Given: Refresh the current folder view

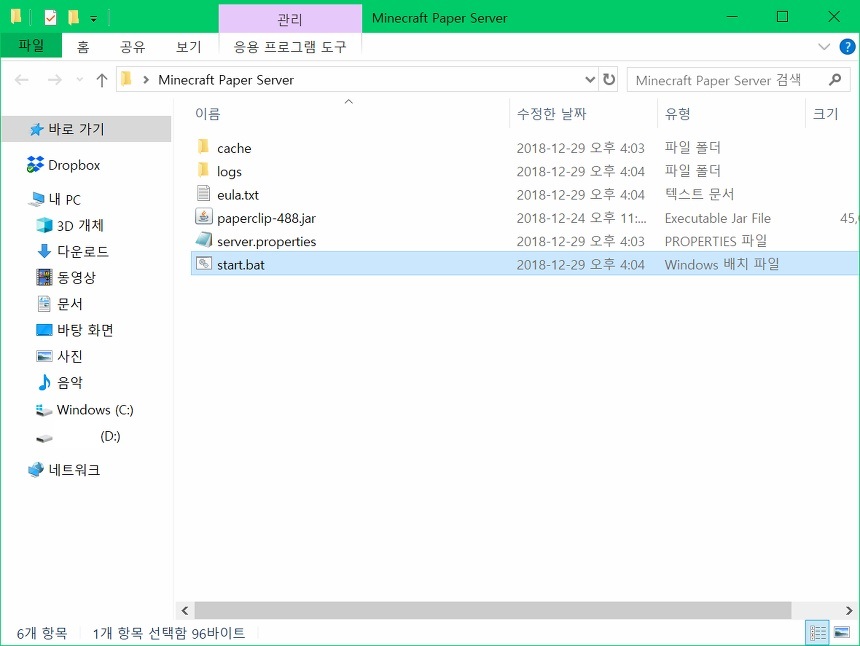Looking at the screenshot, I should pos(609,80).
